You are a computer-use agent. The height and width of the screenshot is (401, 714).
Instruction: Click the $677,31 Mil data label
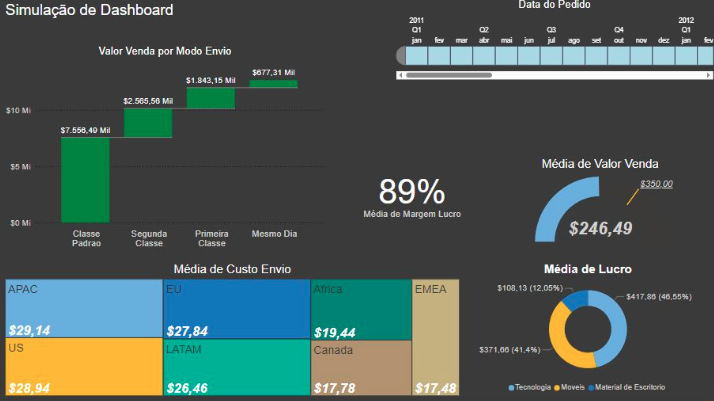point(273,73)
